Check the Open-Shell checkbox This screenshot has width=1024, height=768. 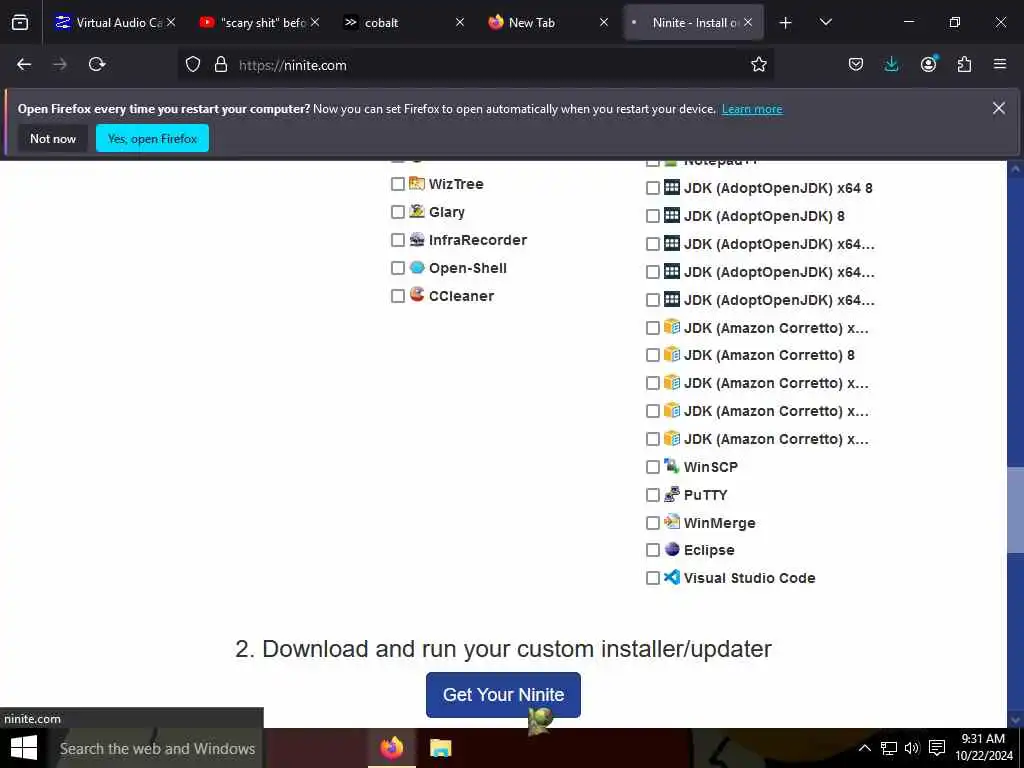point(398,268)
